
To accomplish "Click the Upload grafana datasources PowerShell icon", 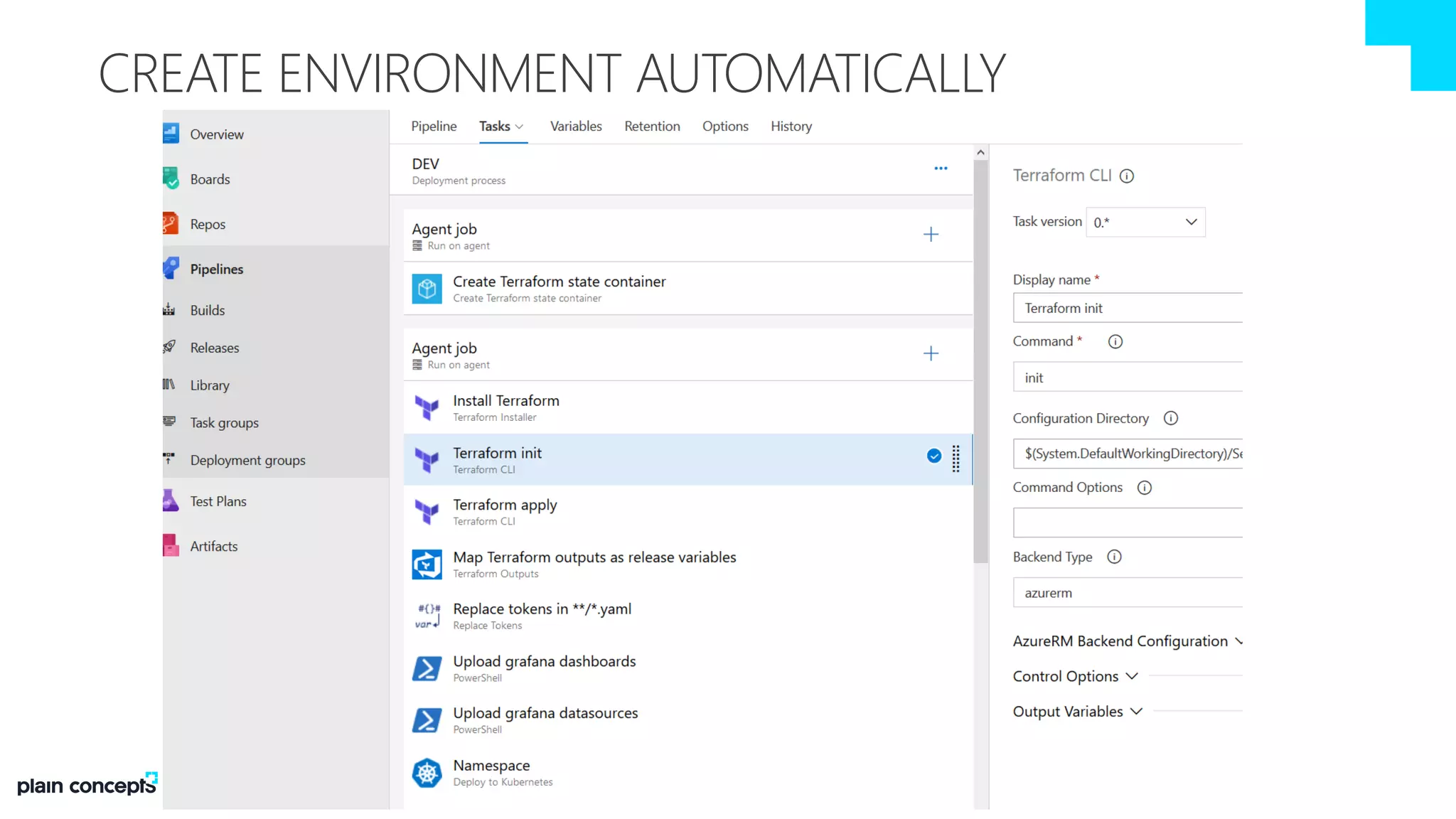I will 427,720.
